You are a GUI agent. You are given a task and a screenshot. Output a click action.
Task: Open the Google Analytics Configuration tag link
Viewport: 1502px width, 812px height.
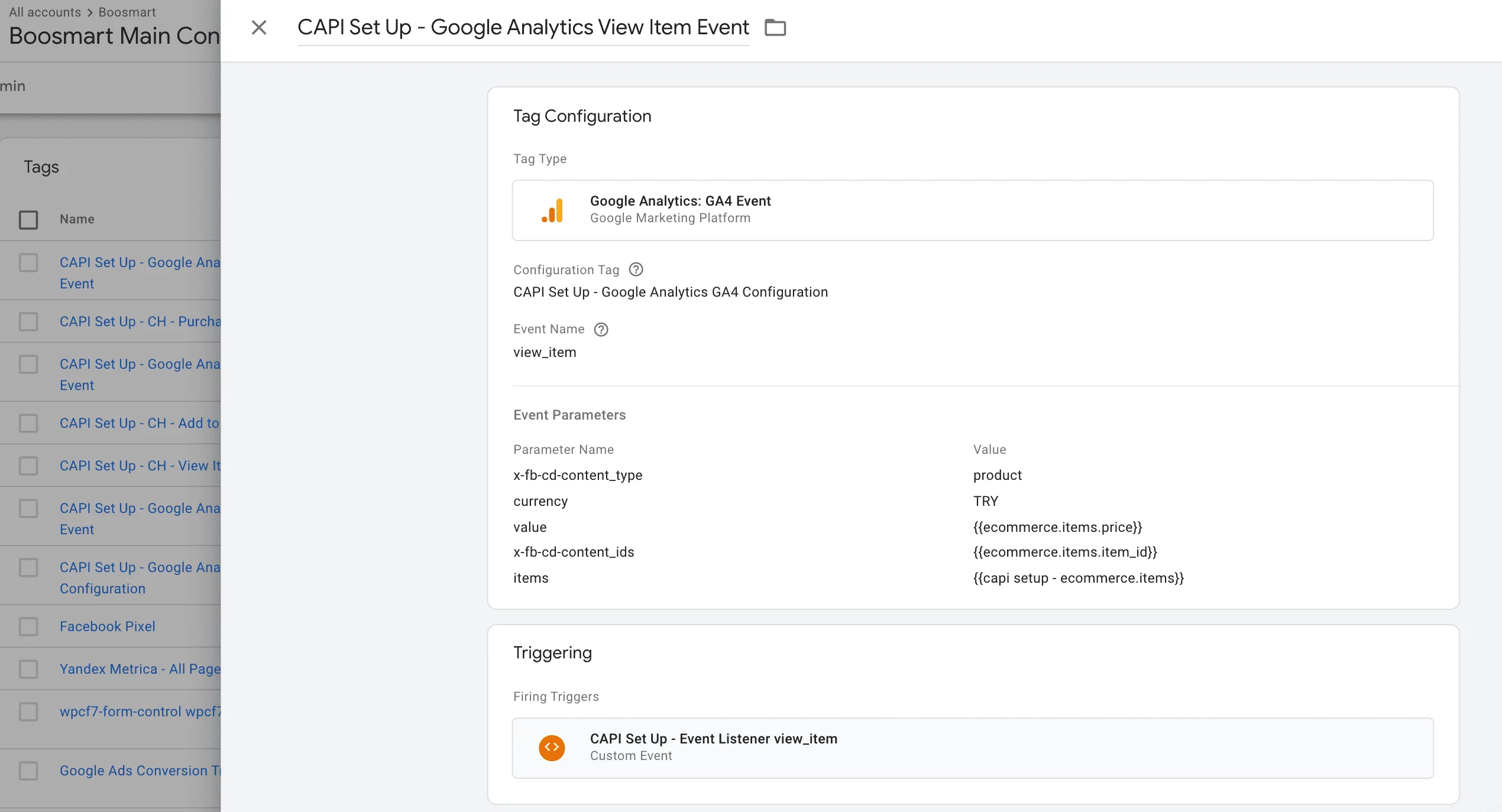[x=140, y=578]
